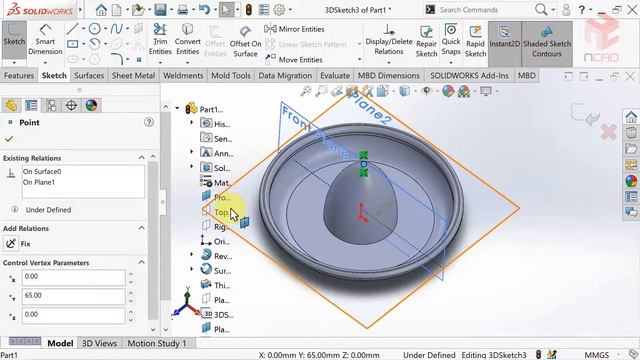
Task: Click the Print icon
Action: [x=182, y=10]
